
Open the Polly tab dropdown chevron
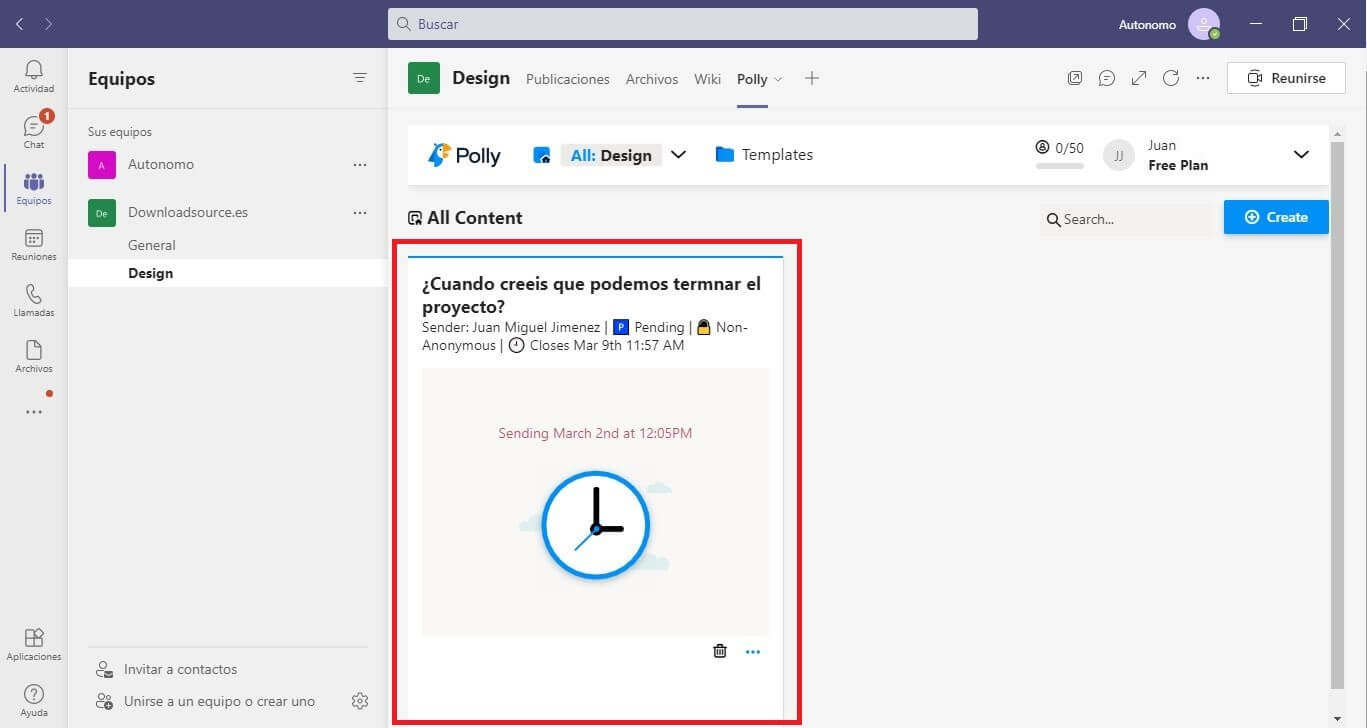778,79
